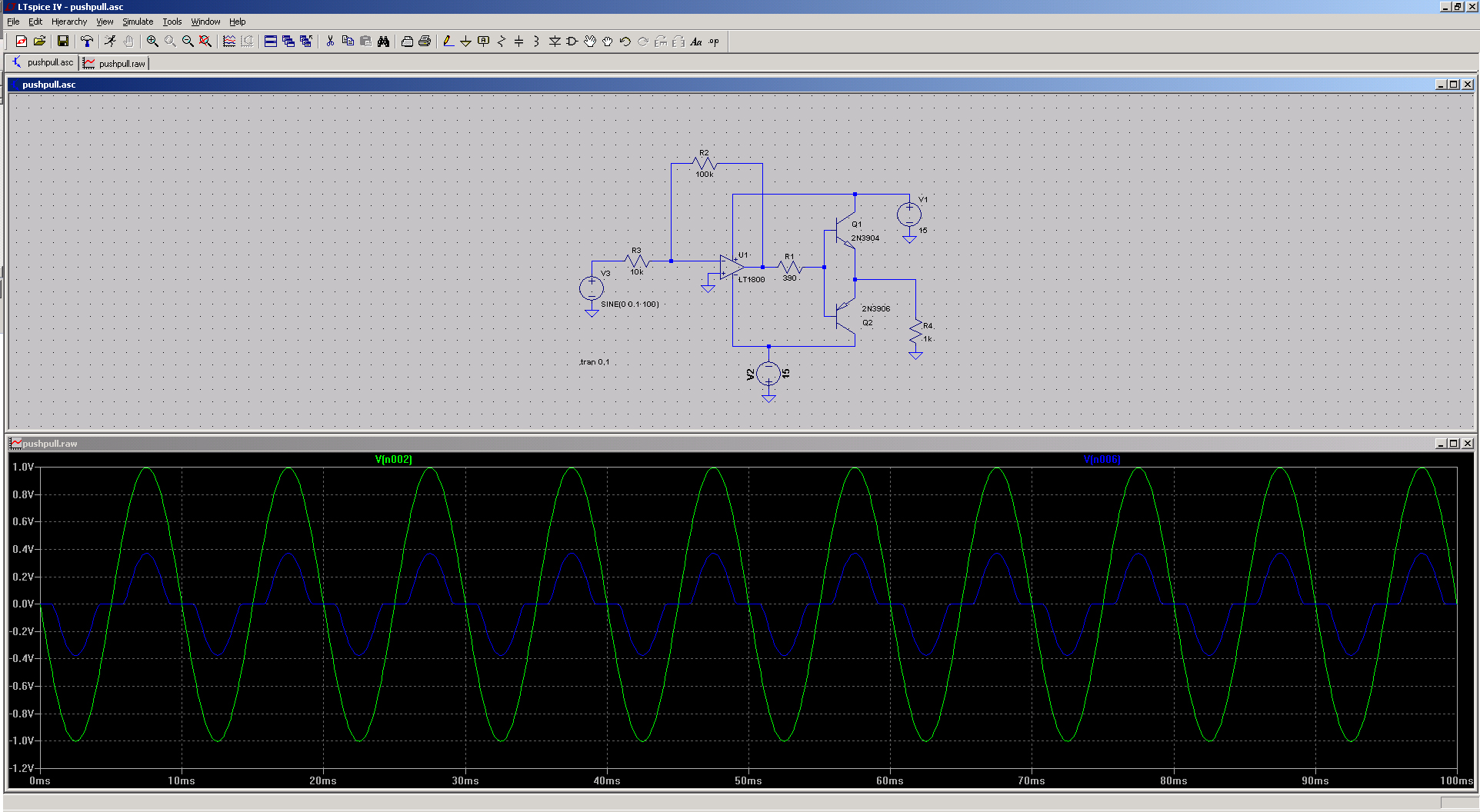
Task: Click the 50ms time axis label
Action: point(748,780)
